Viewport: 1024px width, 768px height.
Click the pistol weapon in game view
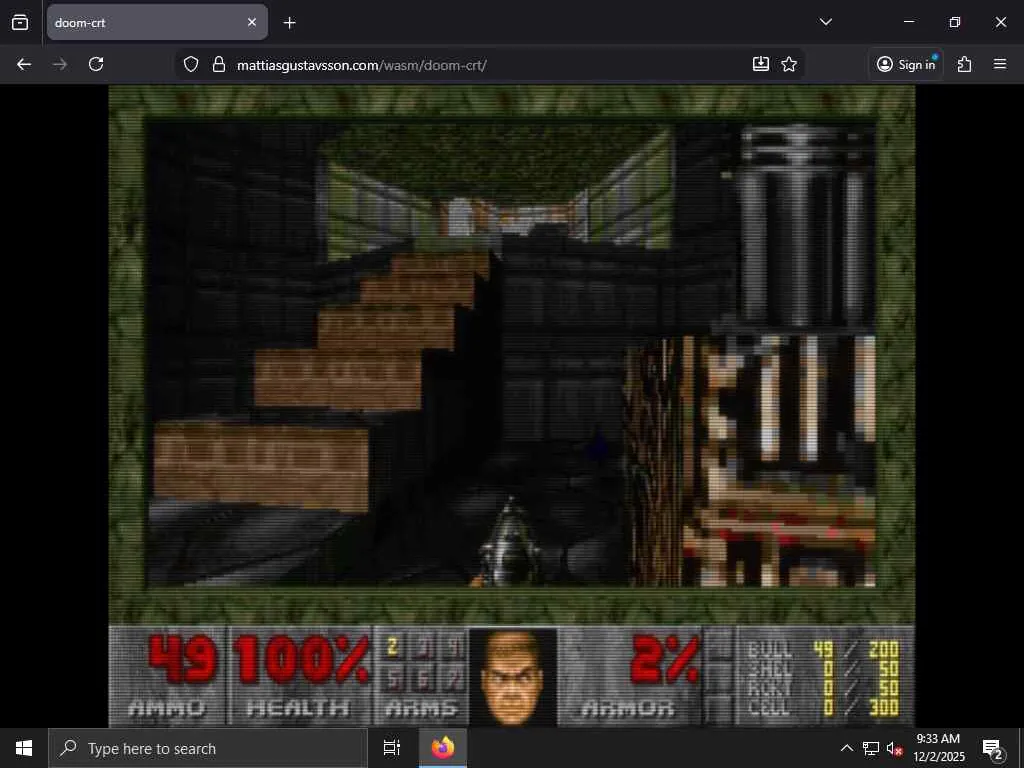tap(509, 542)
